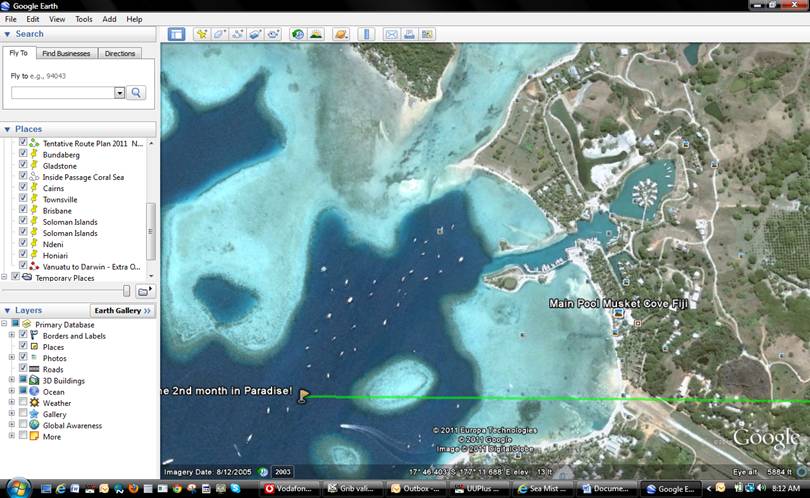810x498 pixels.
Task: Switch to Find Businesses tab
Action: (66, 53)
